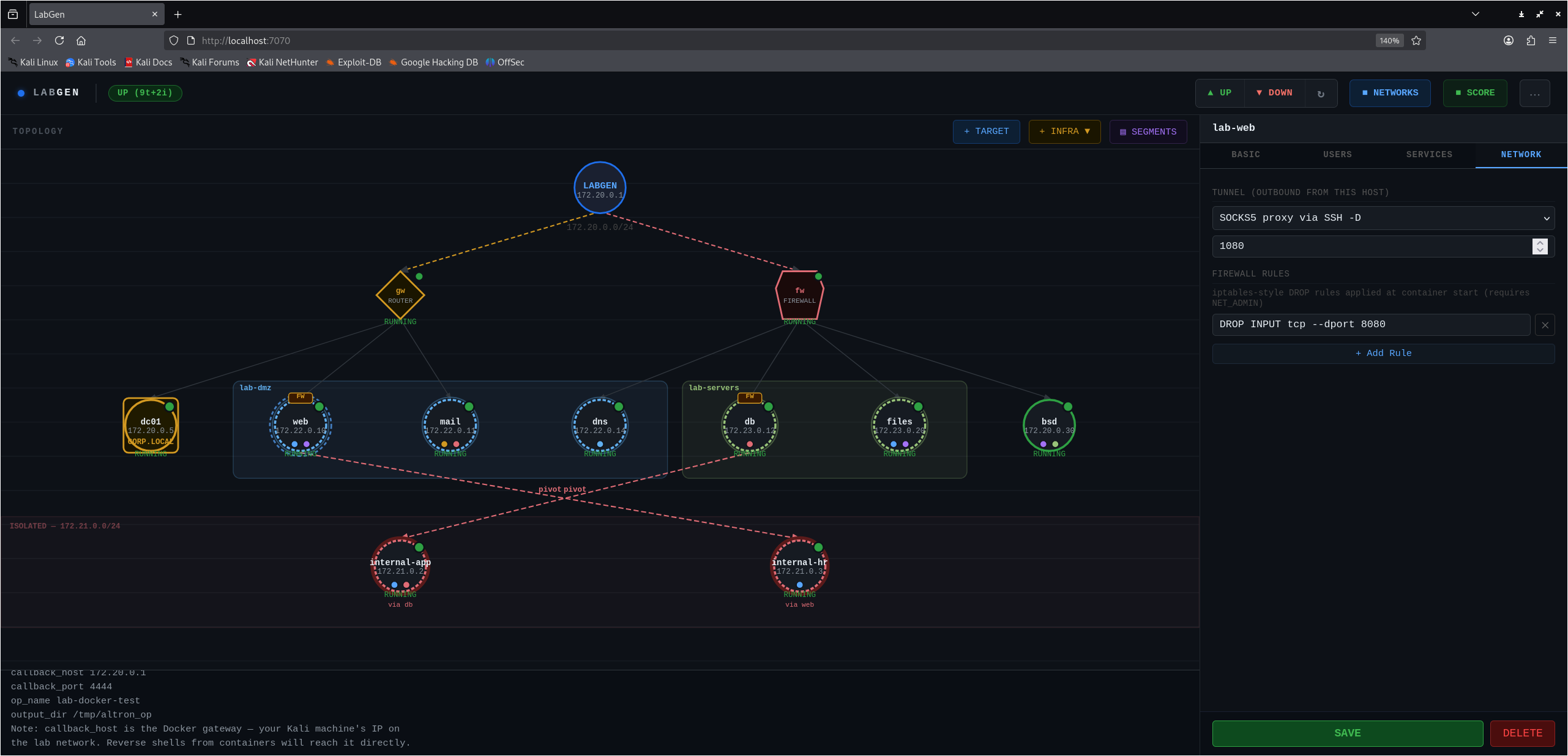Switch to SERVICES tab
Image resolution: width=1568 pixels, height=756 pixels.
(x=1429, y=155)
